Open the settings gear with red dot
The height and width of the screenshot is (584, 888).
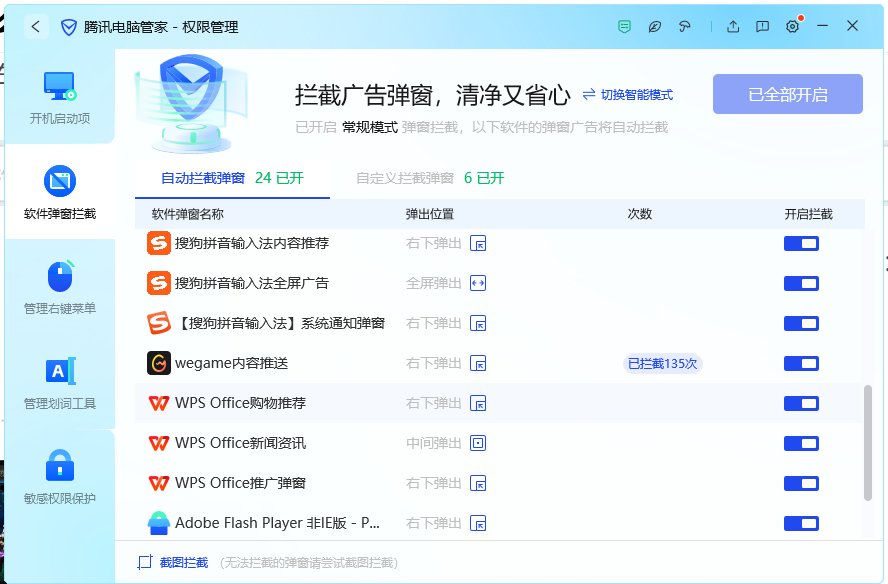point(792,27)
